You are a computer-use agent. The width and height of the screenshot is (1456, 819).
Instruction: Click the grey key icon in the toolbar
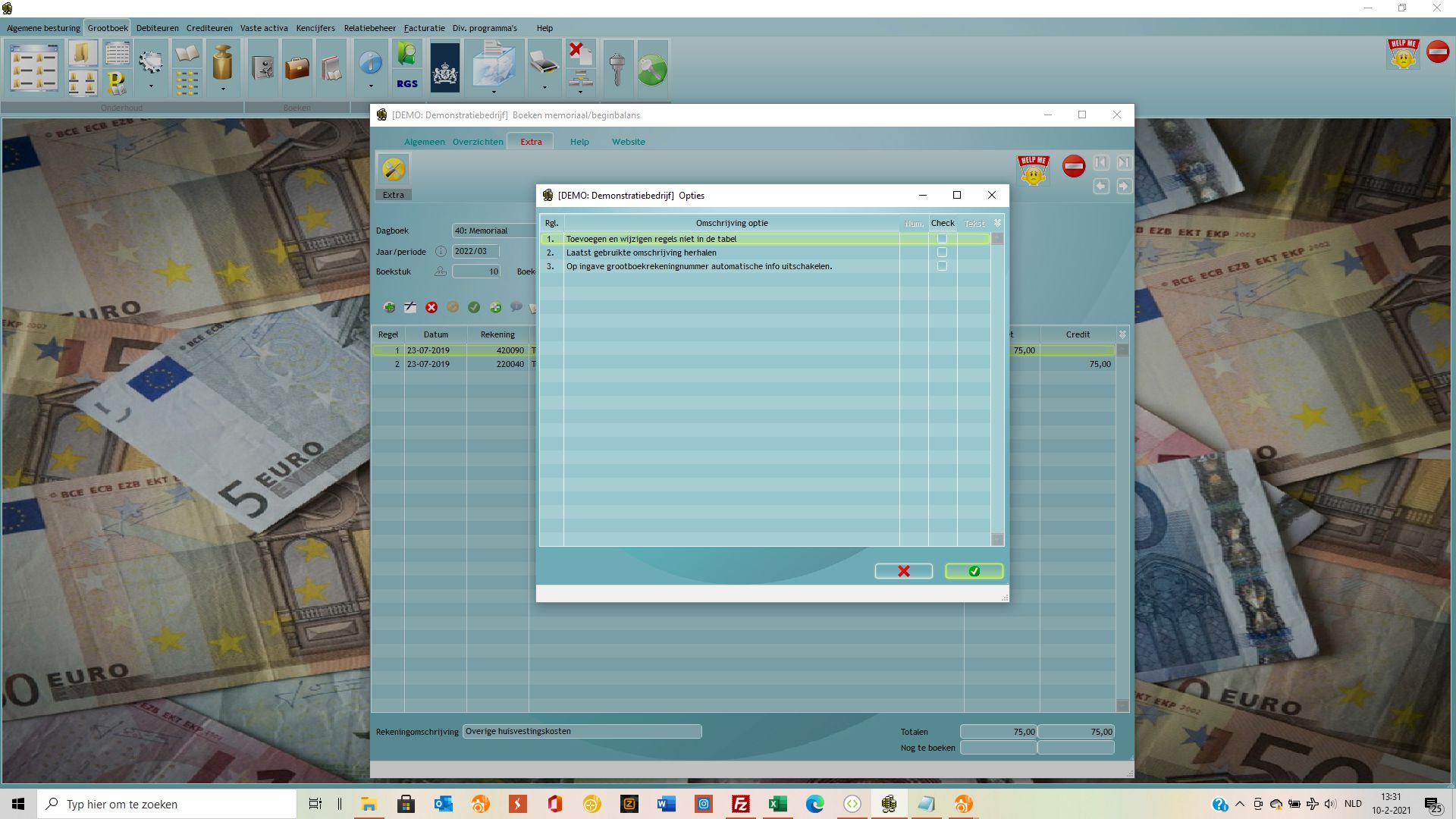tap(617, 68)
